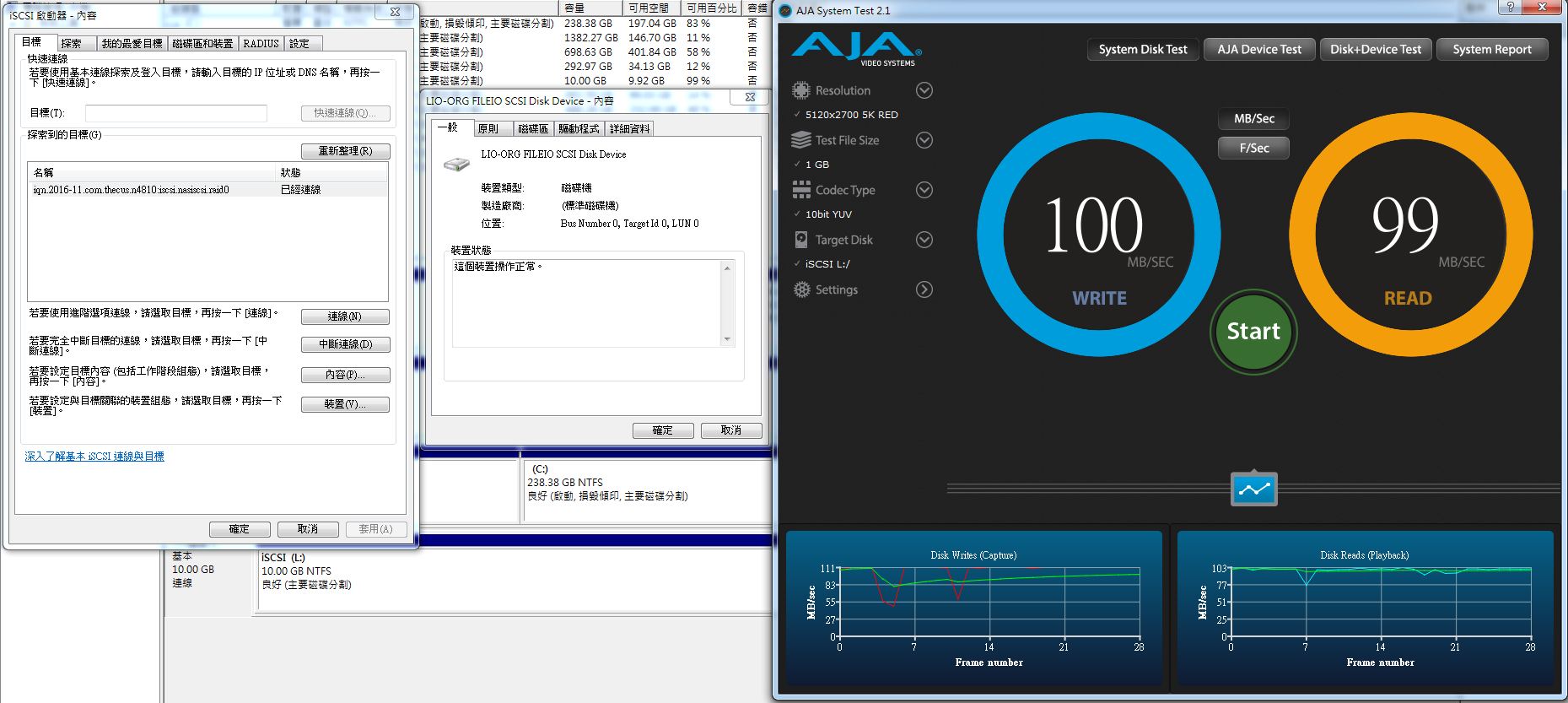1568x703 pixels.
Task: Open the Disk+Device Test tab
Action: point(1375,49)
